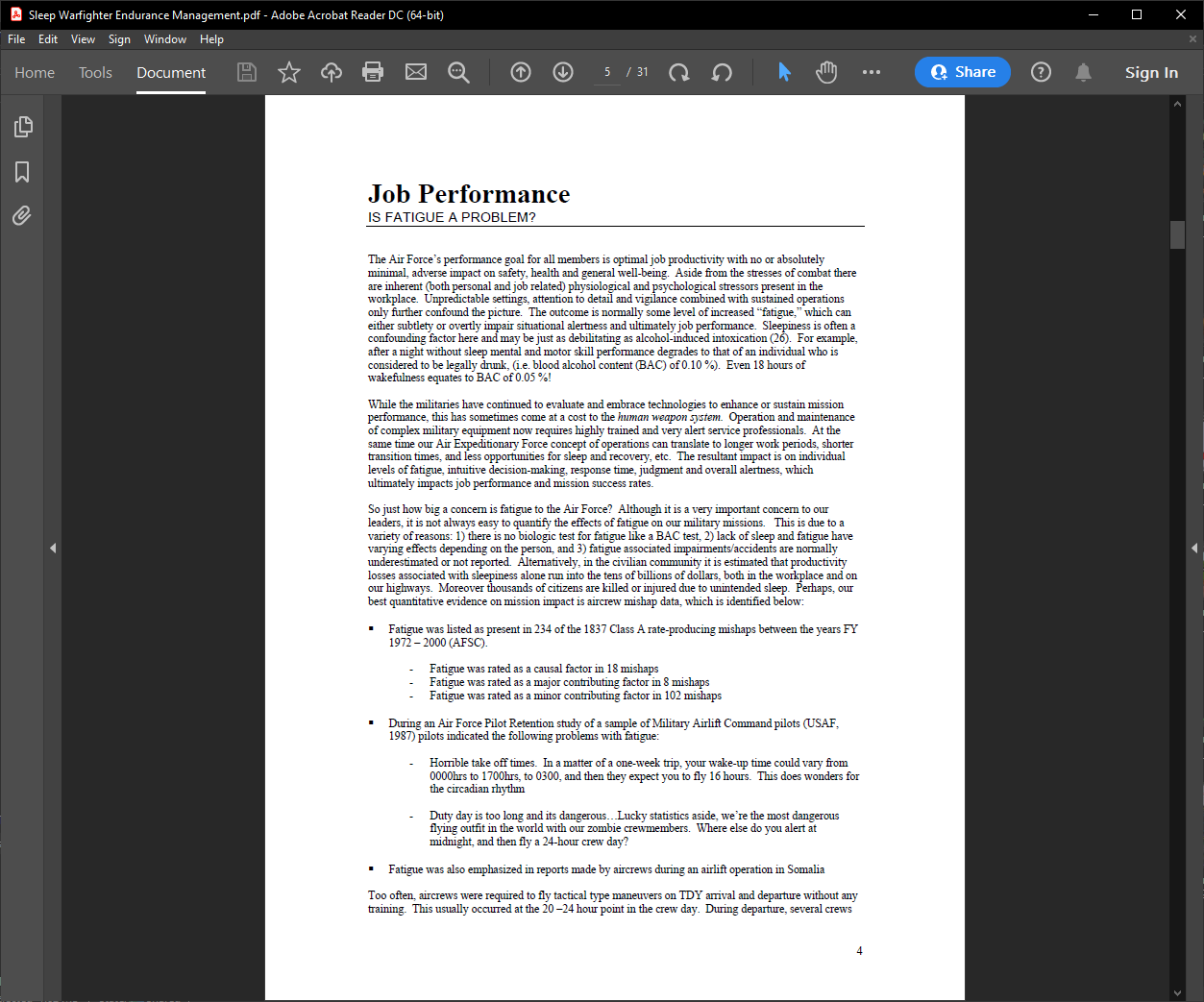Send file by email envelope icon
The width and height of the screenshot is (1204, 1002).
[416, 72]
